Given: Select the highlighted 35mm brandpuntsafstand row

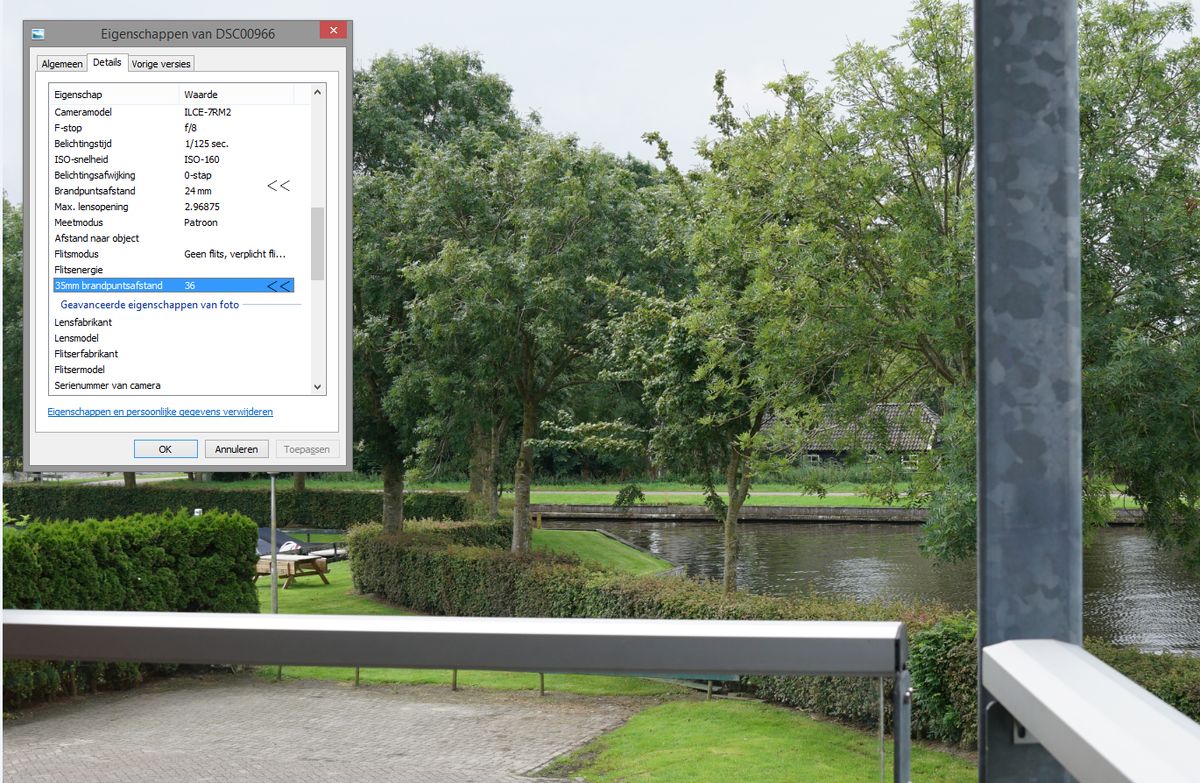Looking at the screenshot, I should 172,286.
